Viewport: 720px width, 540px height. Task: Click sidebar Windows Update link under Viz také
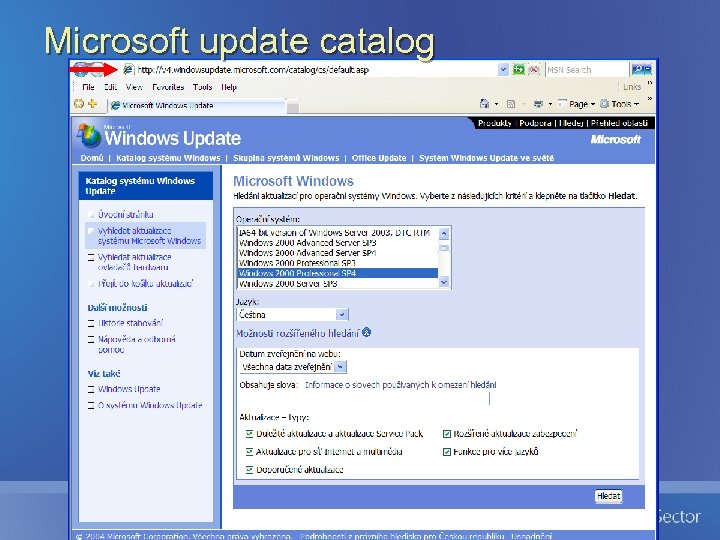click(x=129, y=389)
